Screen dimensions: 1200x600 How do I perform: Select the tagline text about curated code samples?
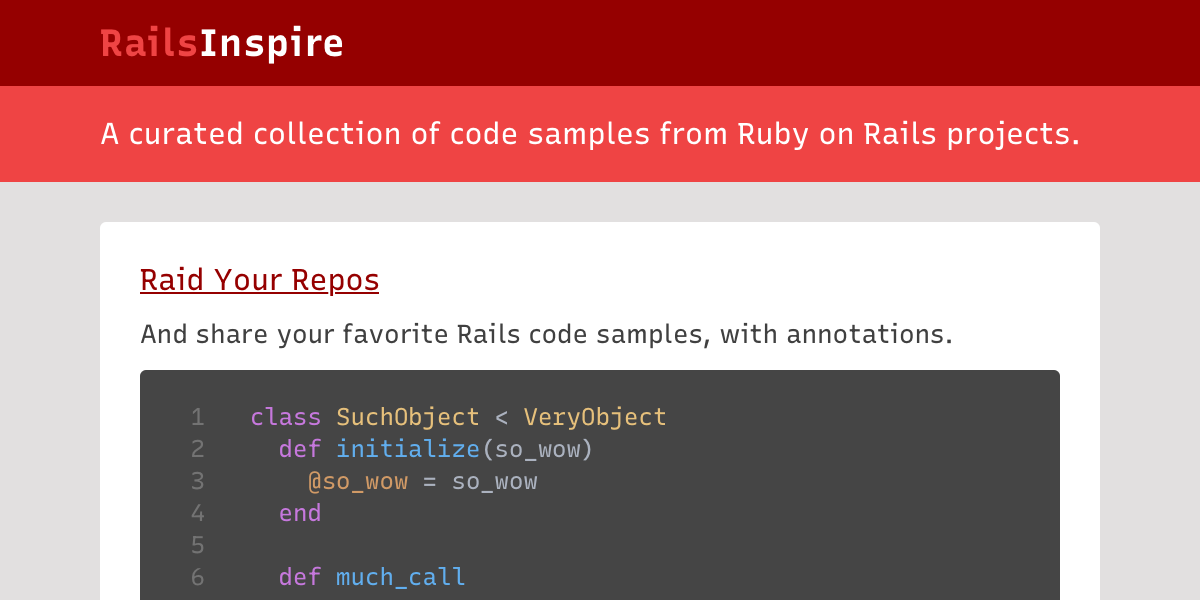590,134
